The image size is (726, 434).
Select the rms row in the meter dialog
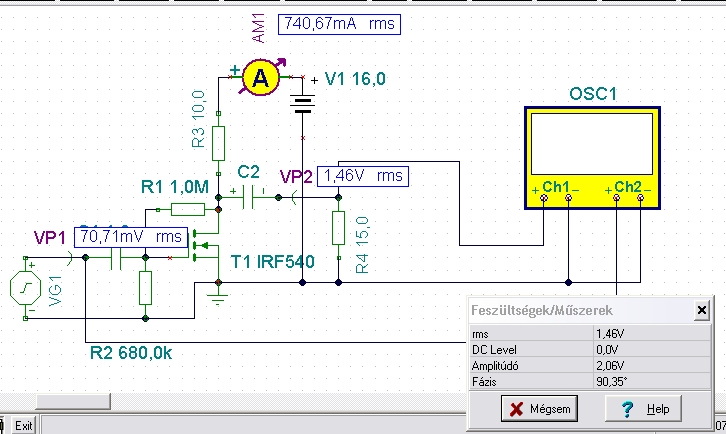pyautogui.click(x=590, y=333)
